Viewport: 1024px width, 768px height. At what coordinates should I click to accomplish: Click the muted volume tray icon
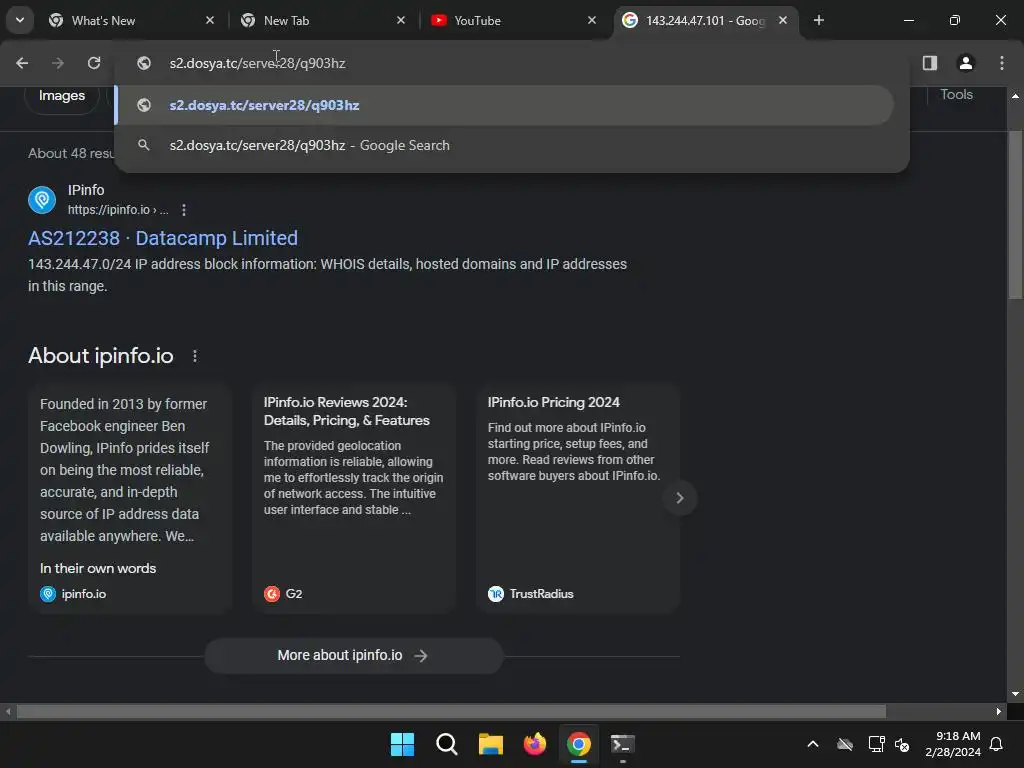(902, 744)
